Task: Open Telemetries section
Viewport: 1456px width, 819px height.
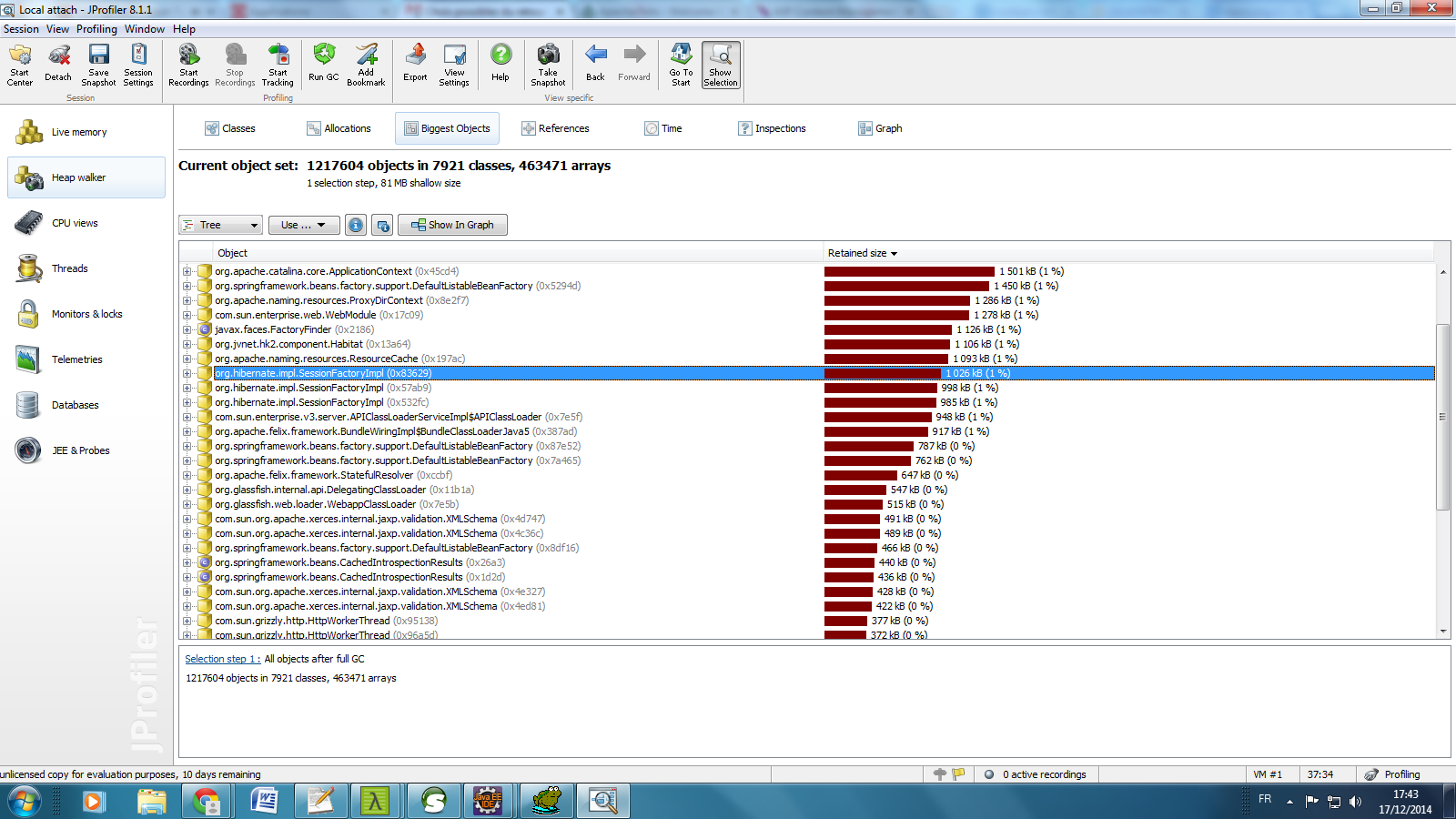Action: pos(86,359)
